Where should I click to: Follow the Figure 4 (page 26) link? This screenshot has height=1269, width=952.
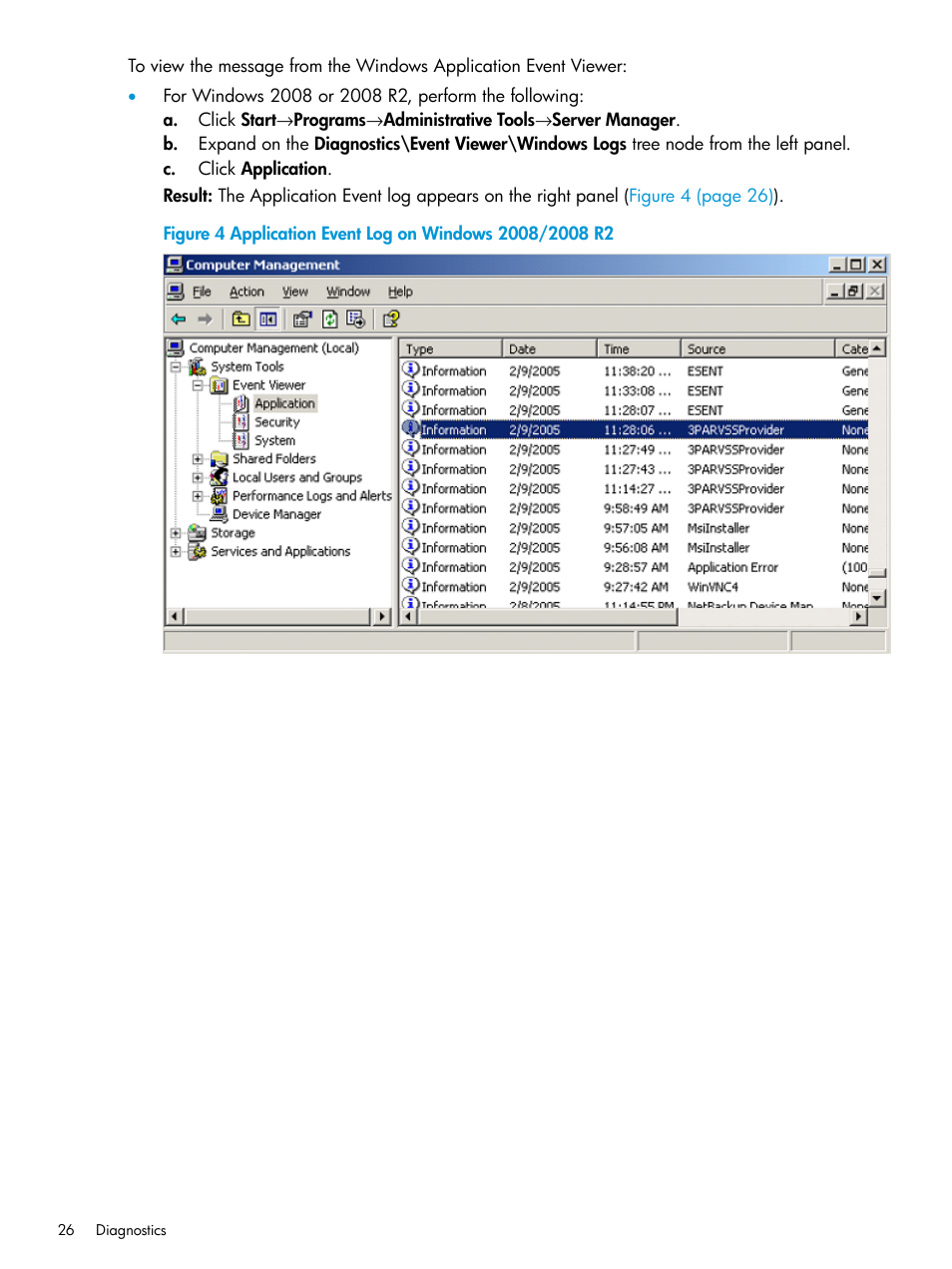point(701,196)
